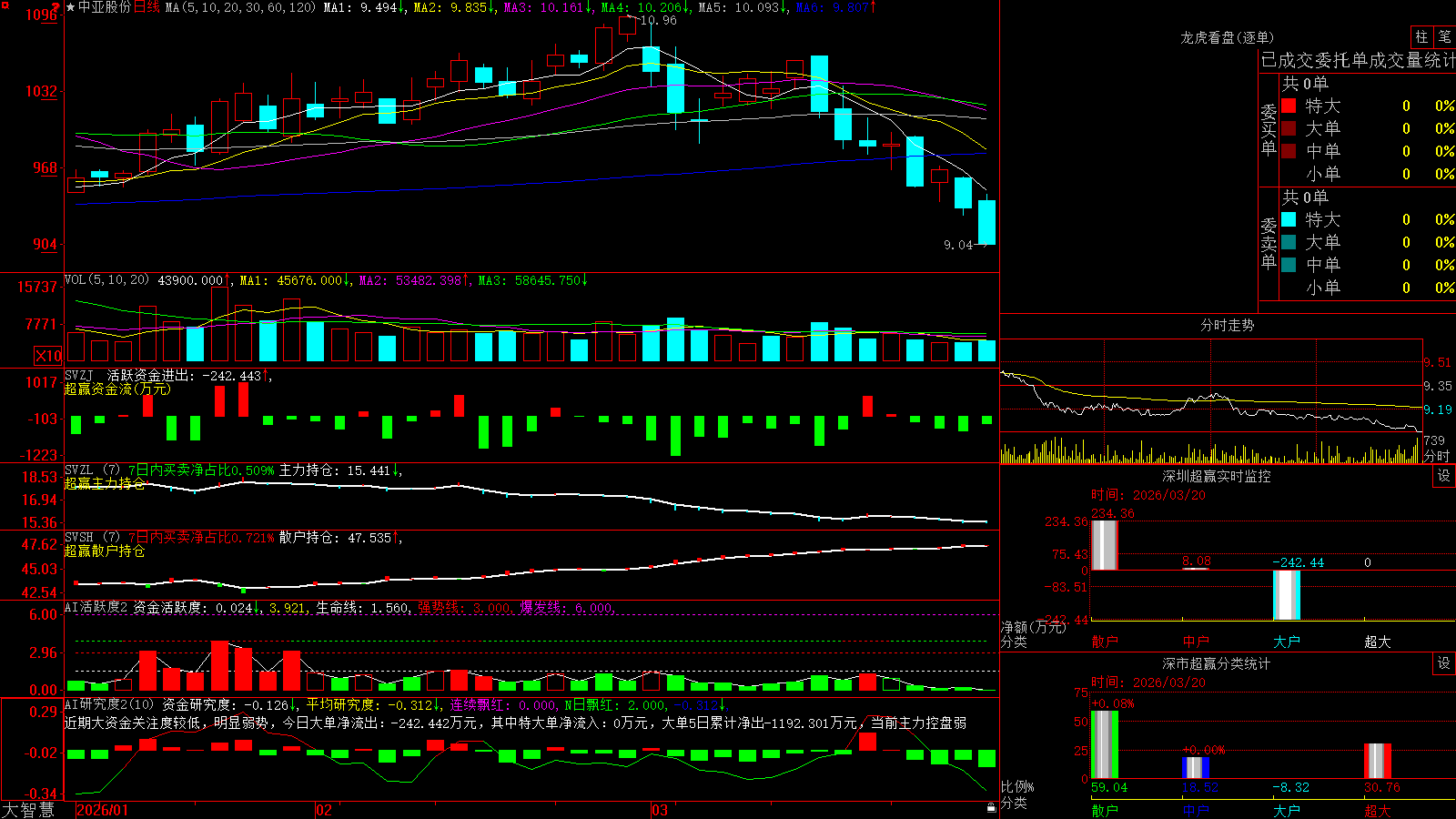Click red 特大 swatch in 委买单

click(x=1289, y=106)
